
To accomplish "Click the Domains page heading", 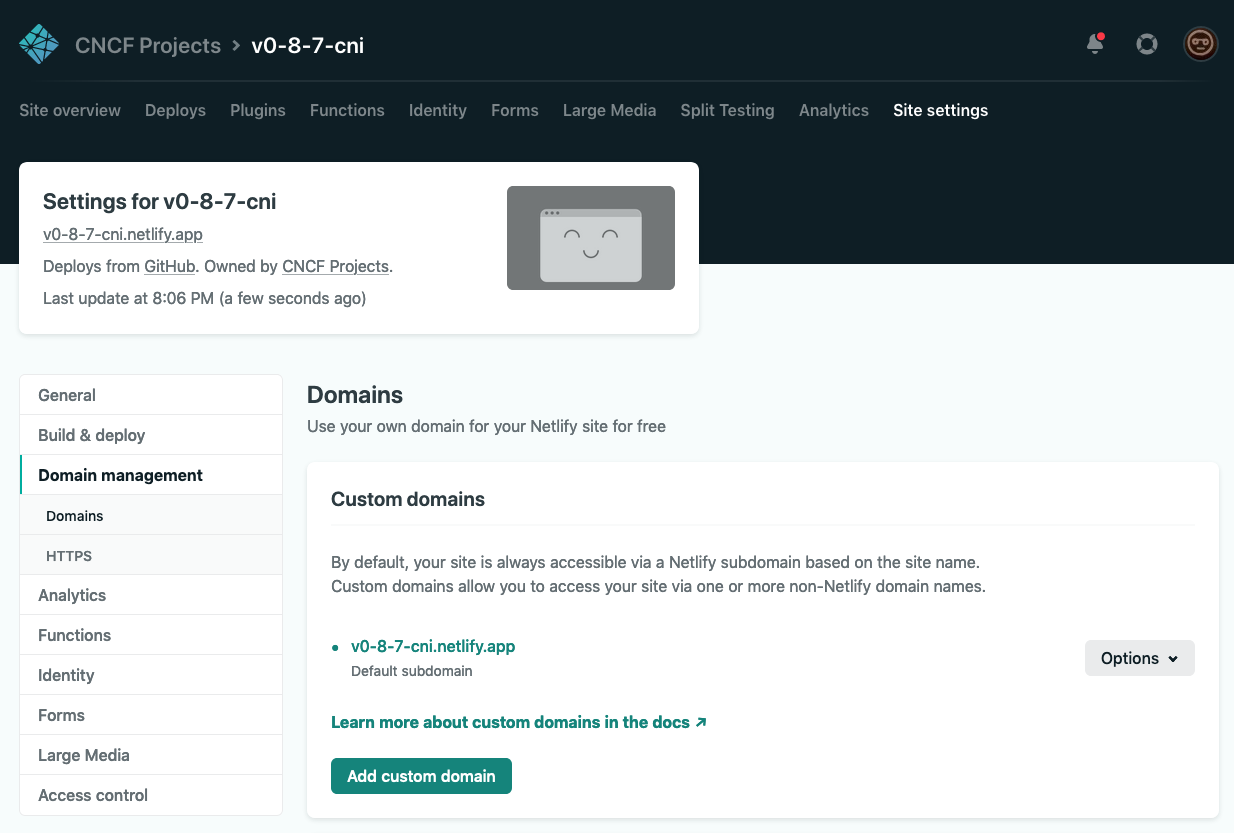I will coord(355,394).
